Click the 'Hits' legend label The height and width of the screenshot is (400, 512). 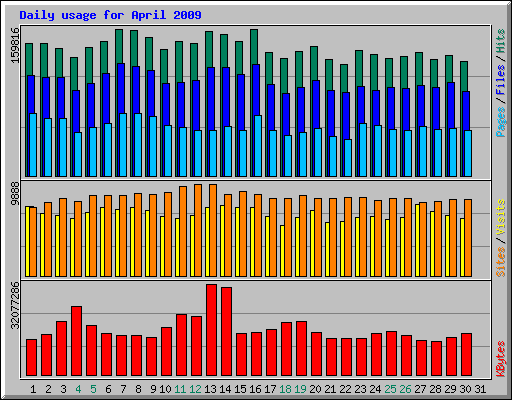click(500, 41)
